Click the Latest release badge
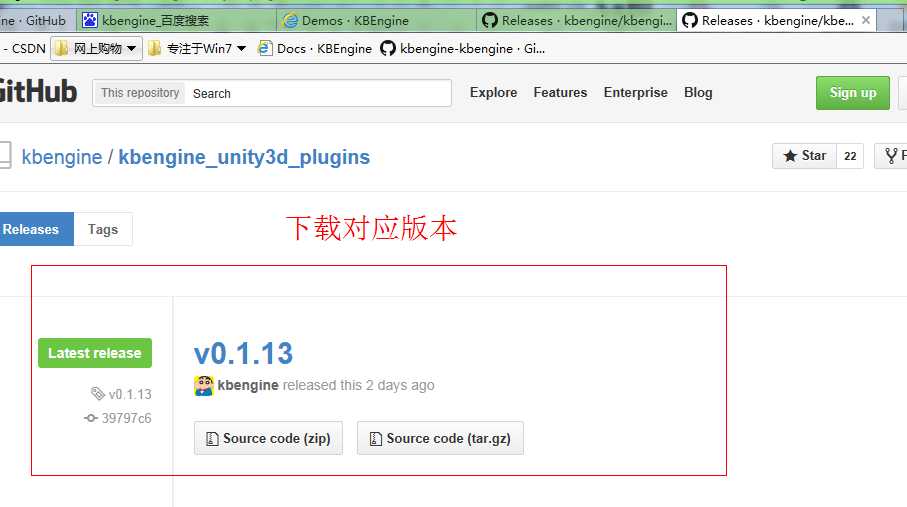This screenshot has height=507, width=907. pos(95,353)
